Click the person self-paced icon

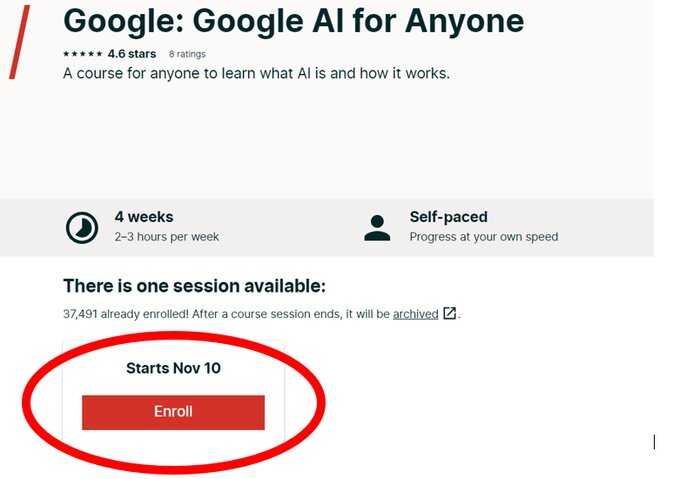377,228
